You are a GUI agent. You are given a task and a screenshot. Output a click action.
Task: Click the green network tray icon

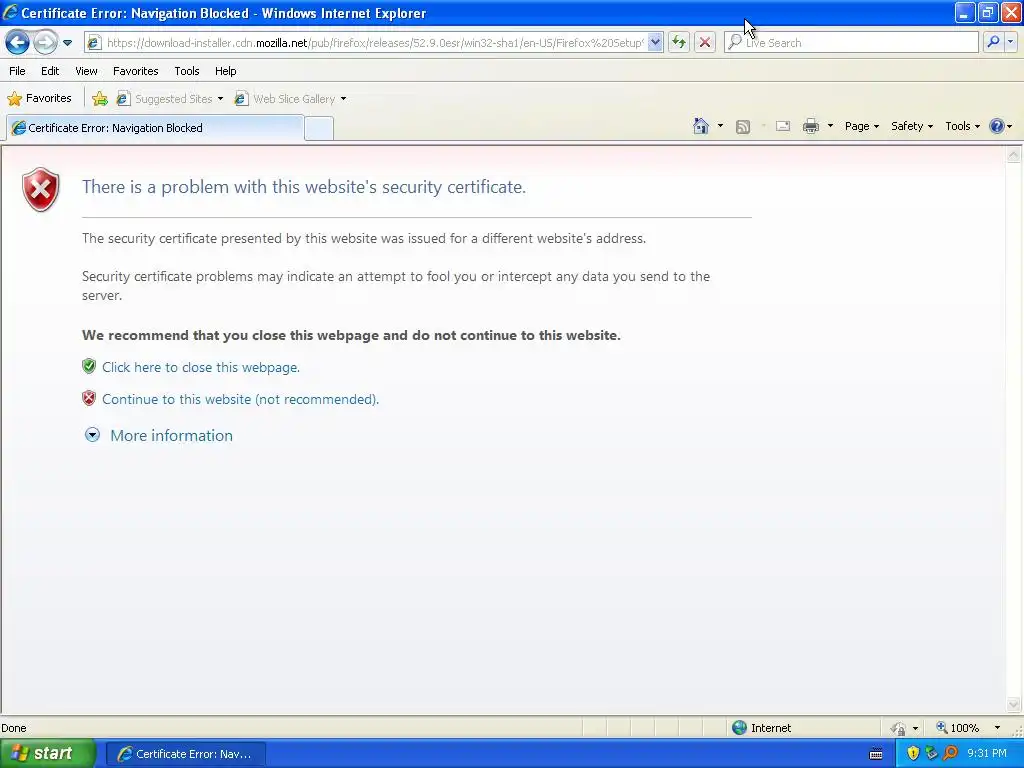(931, 754)
